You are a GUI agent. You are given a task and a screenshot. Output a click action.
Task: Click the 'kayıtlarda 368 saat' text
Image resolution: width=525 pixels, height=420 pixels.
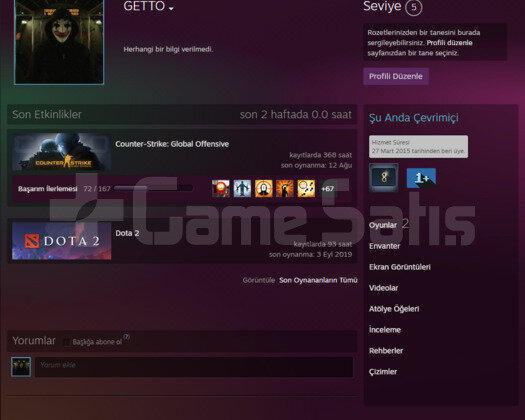coord(320,155)
